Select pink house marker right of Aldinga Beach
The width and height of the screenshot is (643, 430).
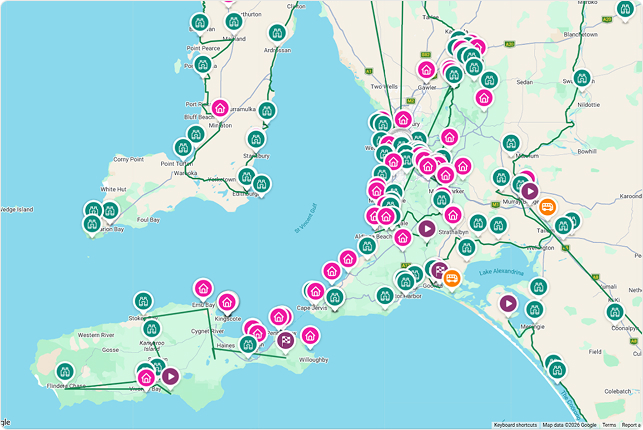click(402, 238)
